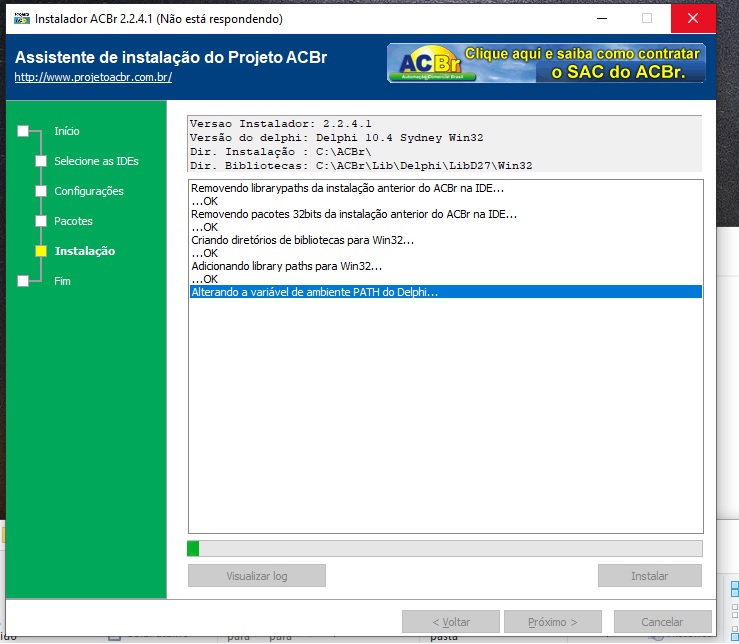Select the Fim wizard step
The image size is (739, 644).
pos(62,281)
